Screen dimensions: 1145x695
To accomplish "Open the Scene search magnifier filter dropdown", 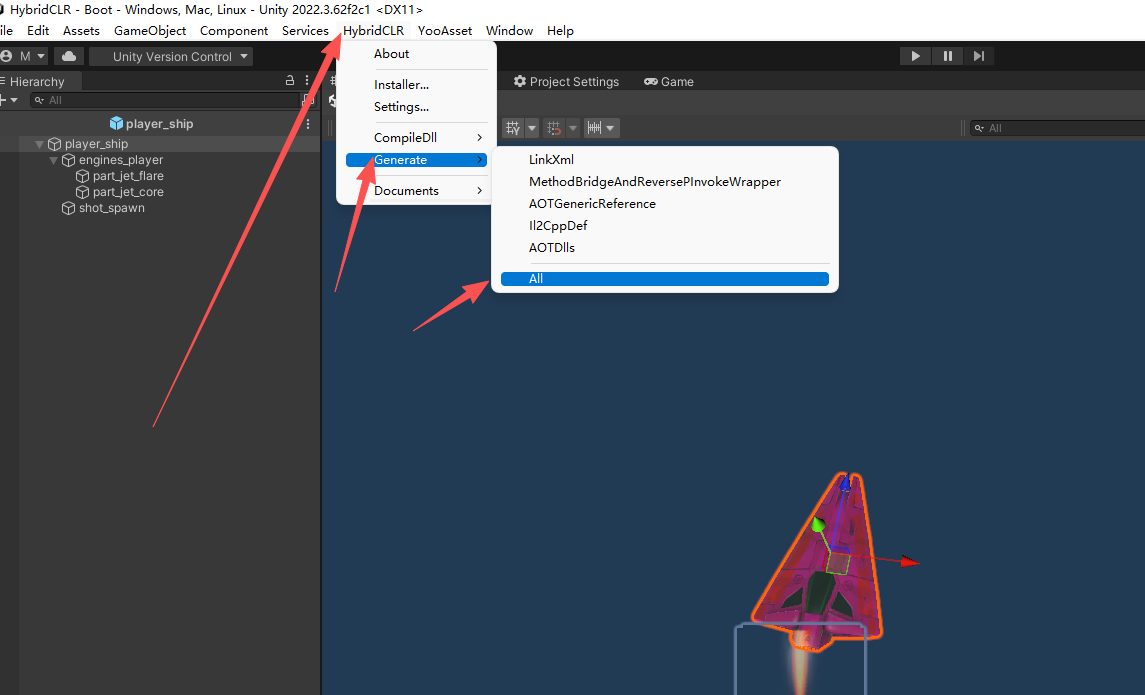I will [x=979, y=128].
